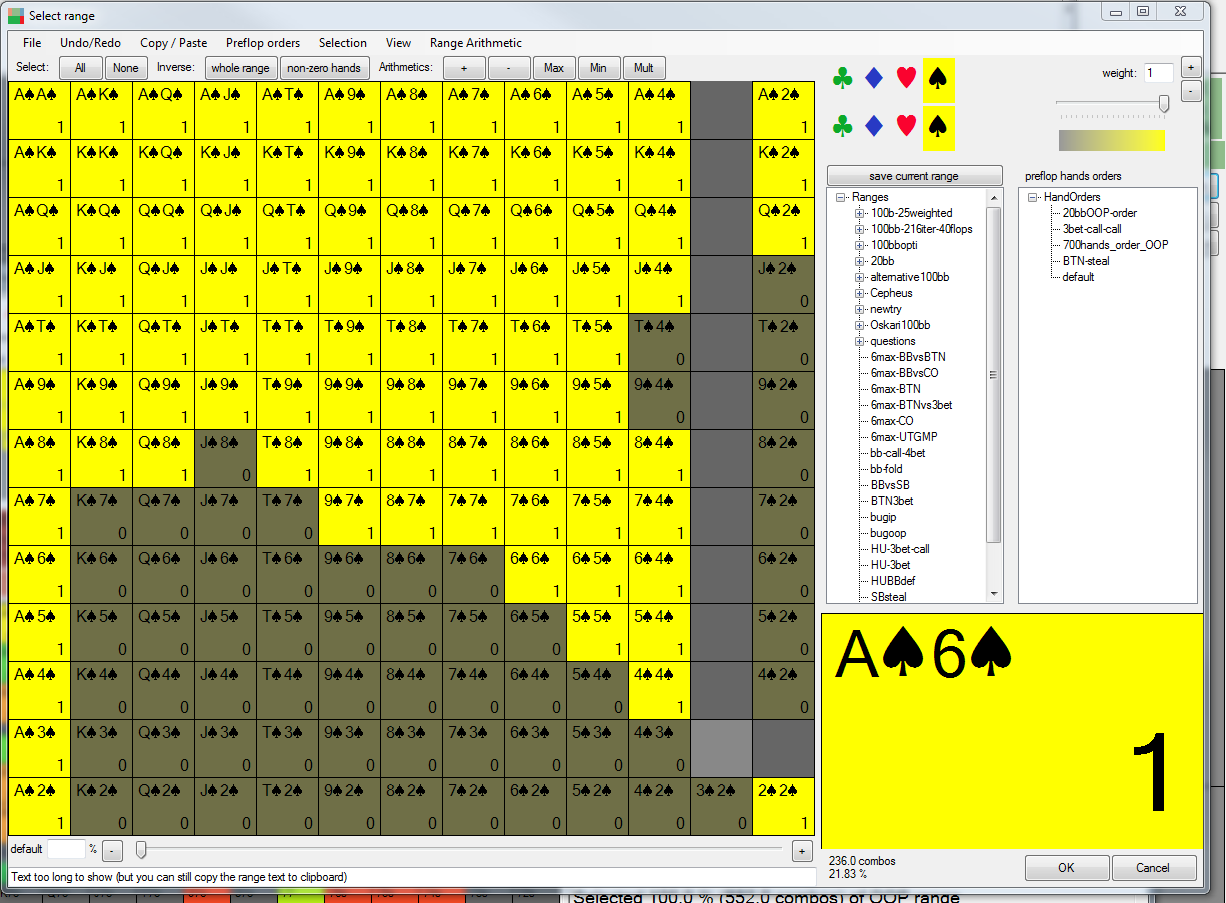
Task: Click the Select range window title icon
Action: coord(16,16)
